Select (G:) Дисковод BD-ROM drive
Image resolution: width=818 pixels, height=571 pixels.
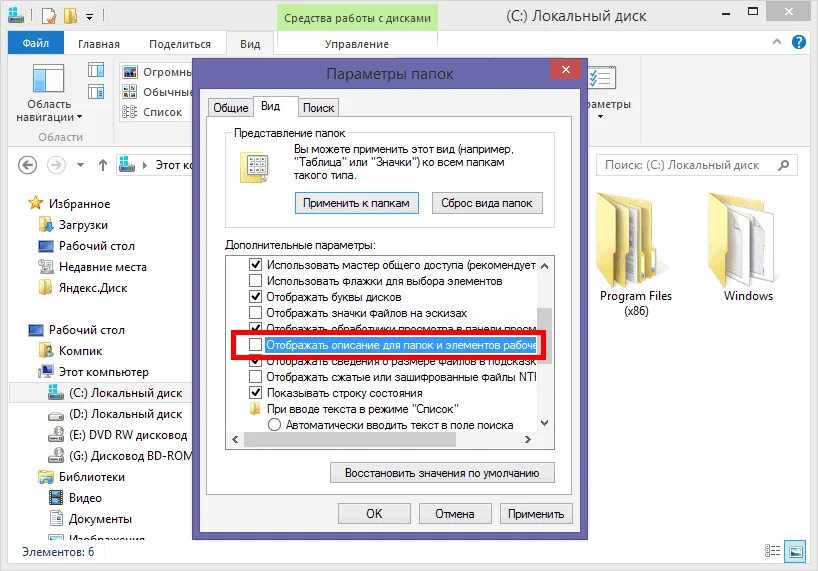click(x=120, y=456)
